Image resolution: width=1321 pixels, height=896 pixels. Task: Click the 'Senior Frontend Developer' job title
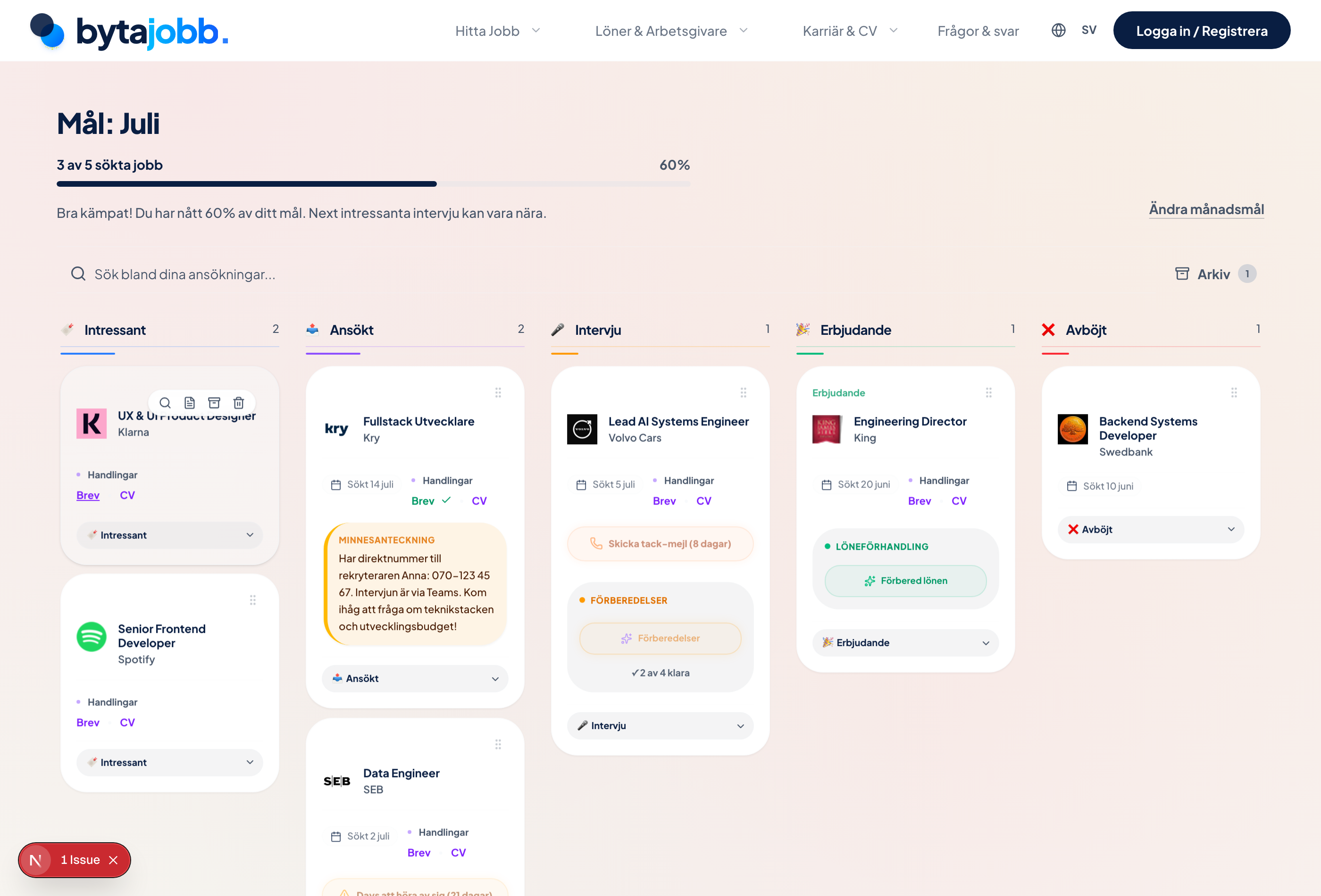tap(162, 636)
